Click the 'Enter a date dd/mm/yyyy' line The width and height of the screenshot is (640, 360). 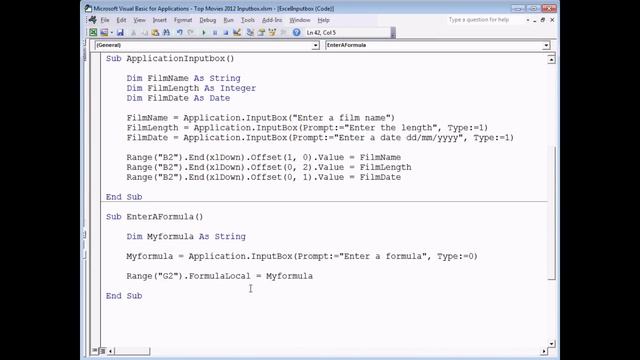click(x=320, y=138)
